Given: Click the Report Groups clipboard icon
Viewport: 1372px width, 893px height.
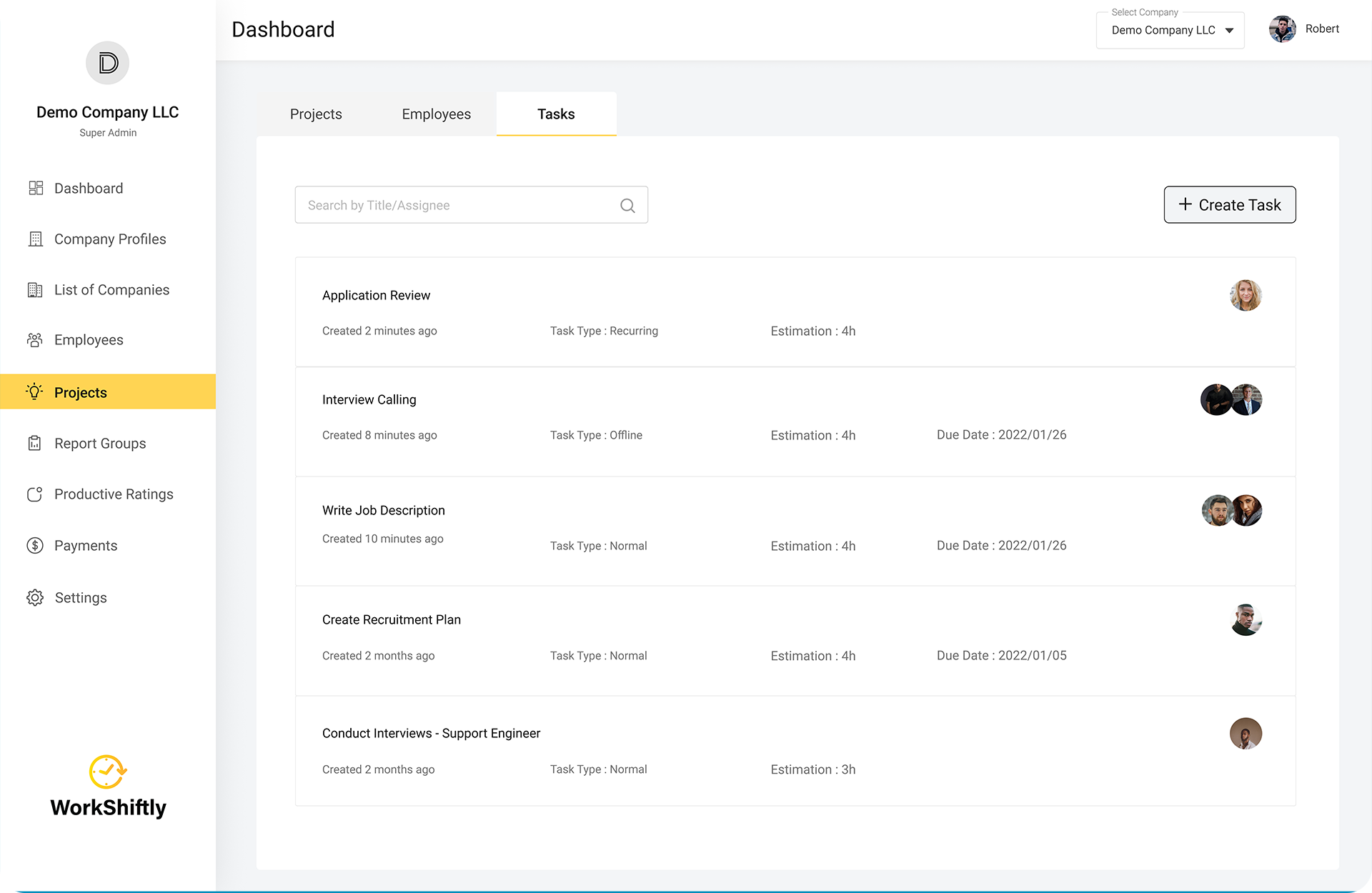Looking at the screenshot, I should pyautogui.click(x=35, y=444).
